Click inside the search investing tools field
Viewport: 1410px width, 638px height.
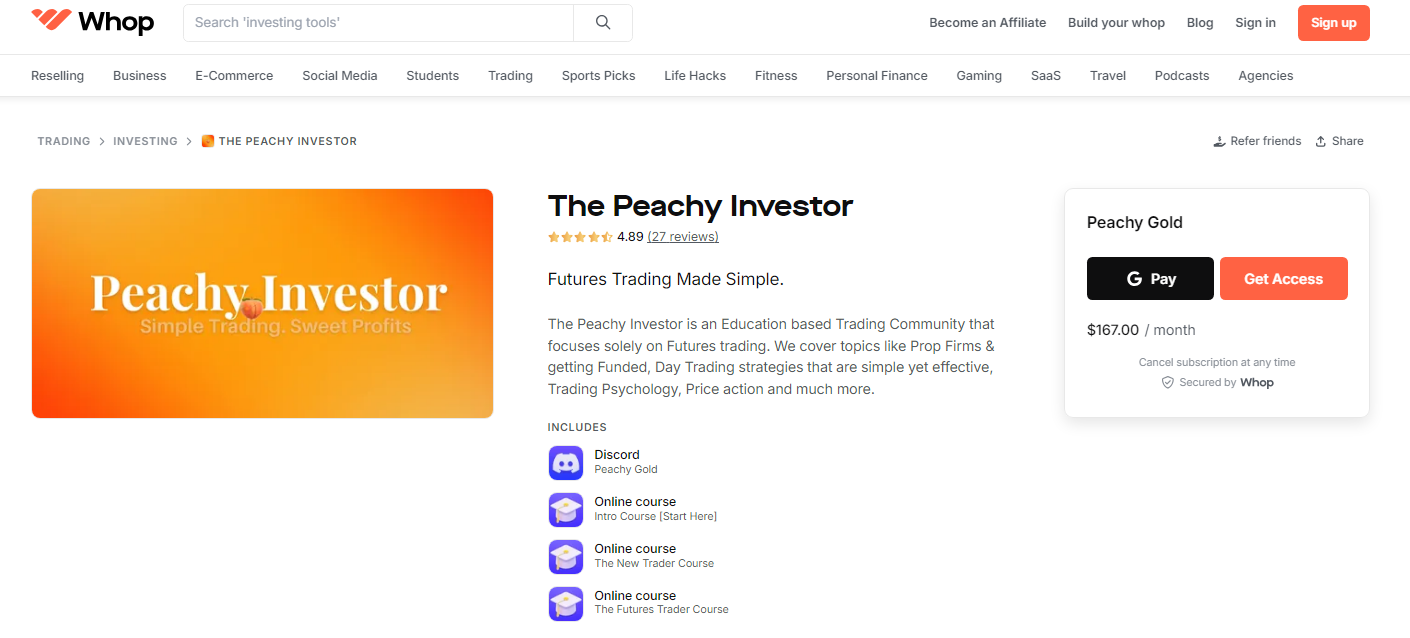pyautogui.click(x=378, y=22)
